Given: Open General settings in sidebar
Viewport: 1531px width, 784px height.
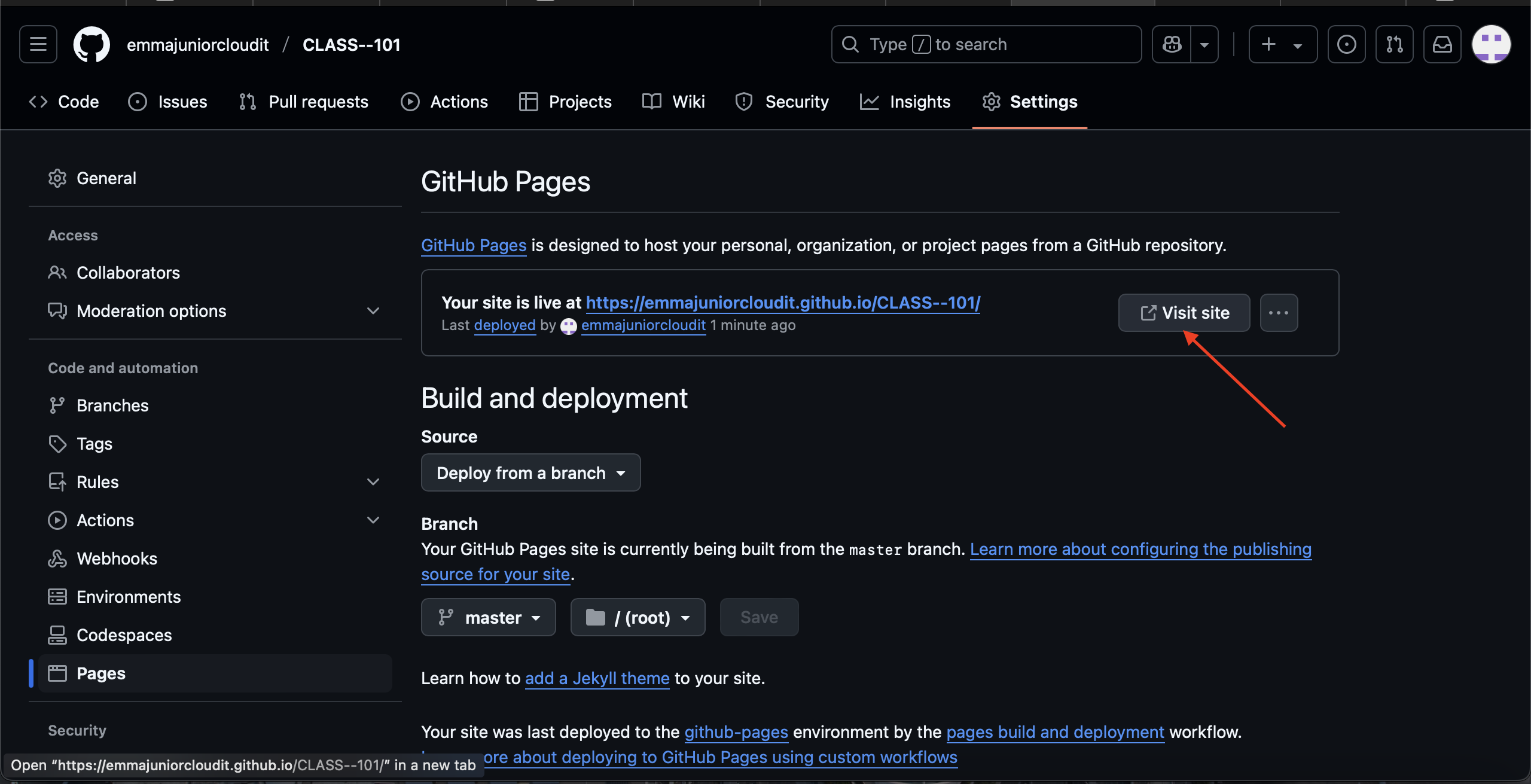Looking at the screenshot, I should point(215,178).
